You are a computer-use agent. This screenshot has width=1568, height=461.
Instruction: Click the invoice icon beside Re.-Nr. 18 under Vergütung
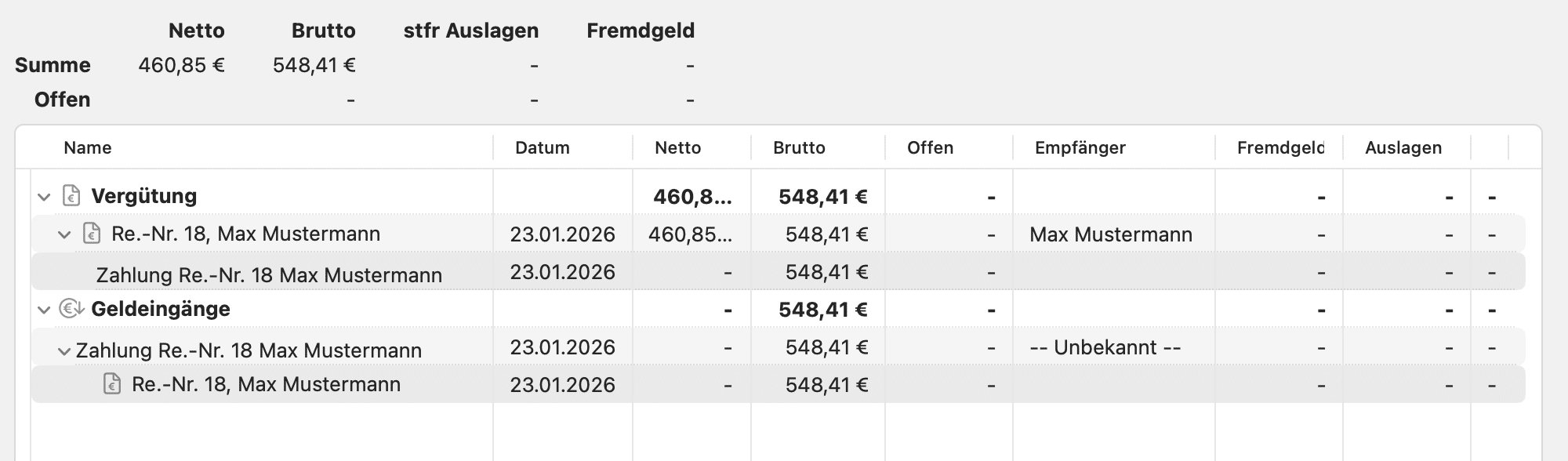(x=92, y=234)
